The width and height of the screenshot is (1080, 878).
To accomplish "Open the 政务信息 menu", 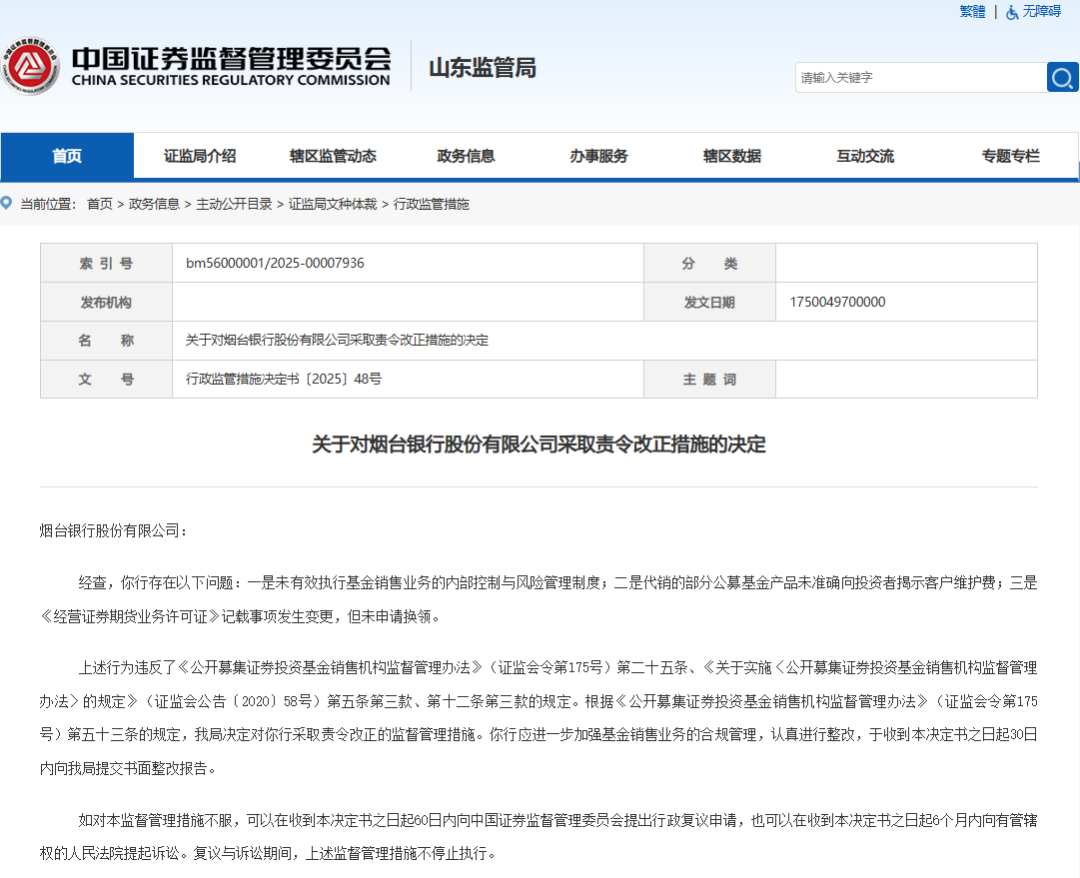I will click(x=466, y=156).
